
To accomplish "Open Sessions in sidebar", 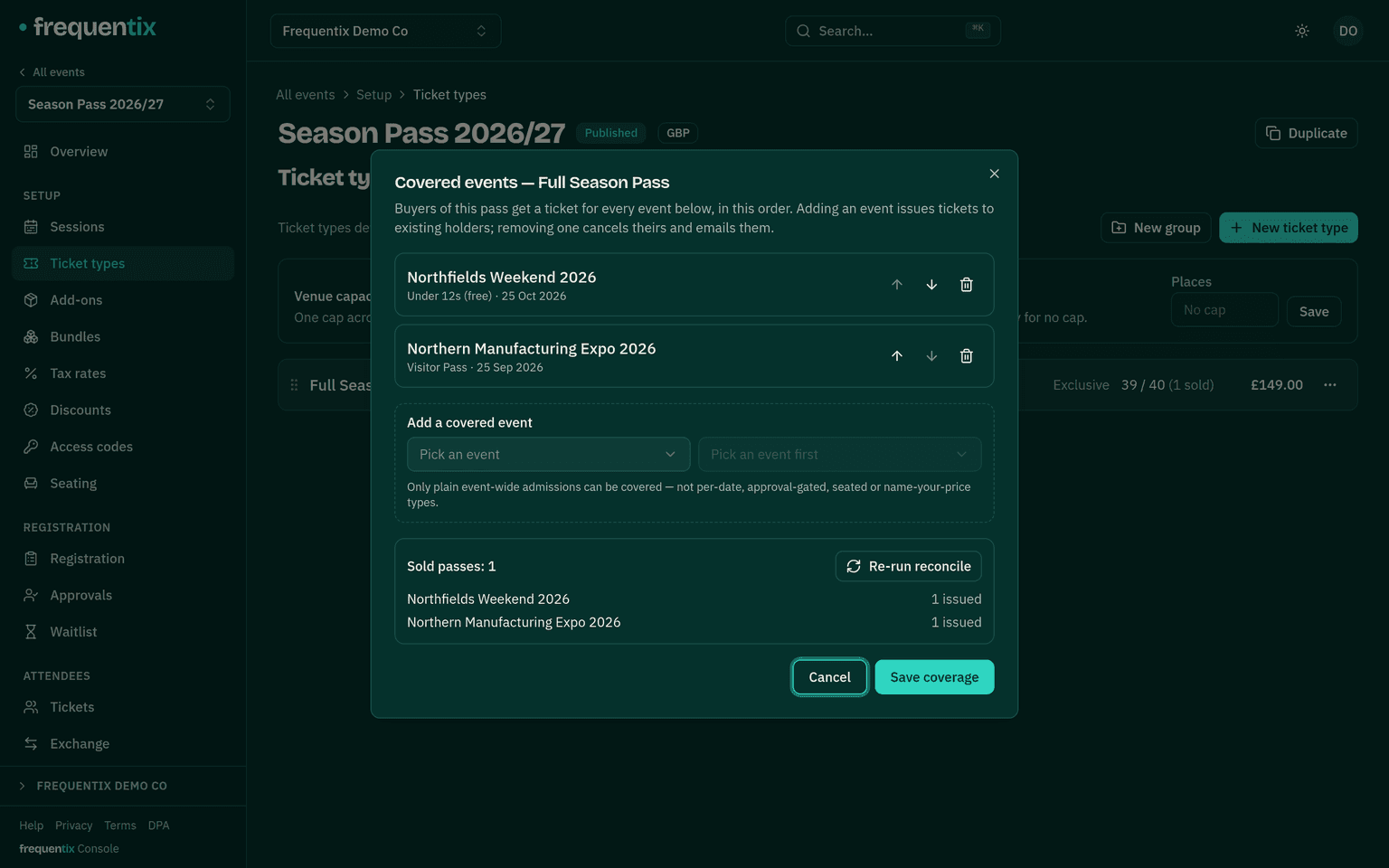I will 123,227.
